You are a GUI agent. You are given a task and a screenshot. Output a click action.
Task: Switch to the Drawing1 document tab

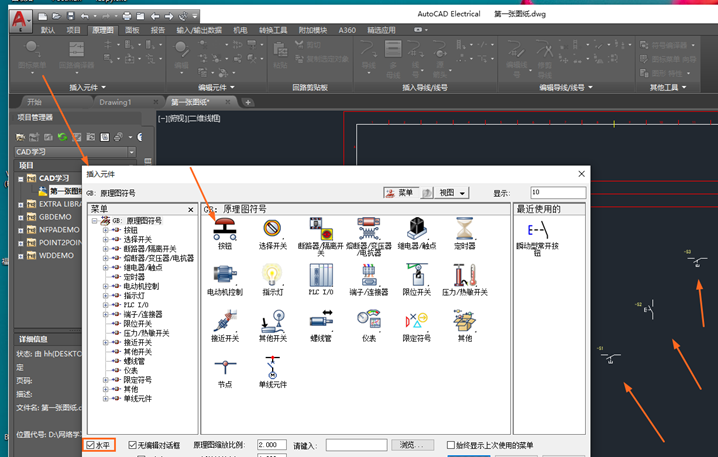[x=115, y=102]
